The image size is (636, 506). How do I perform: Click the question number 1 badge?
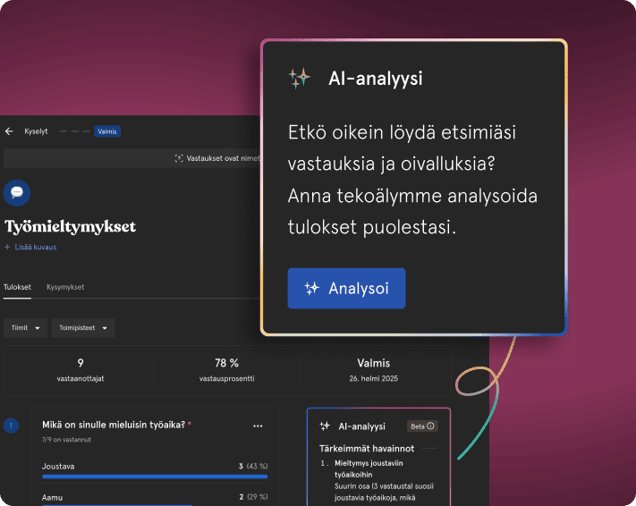pyautogui.click(x=11, y=426)
